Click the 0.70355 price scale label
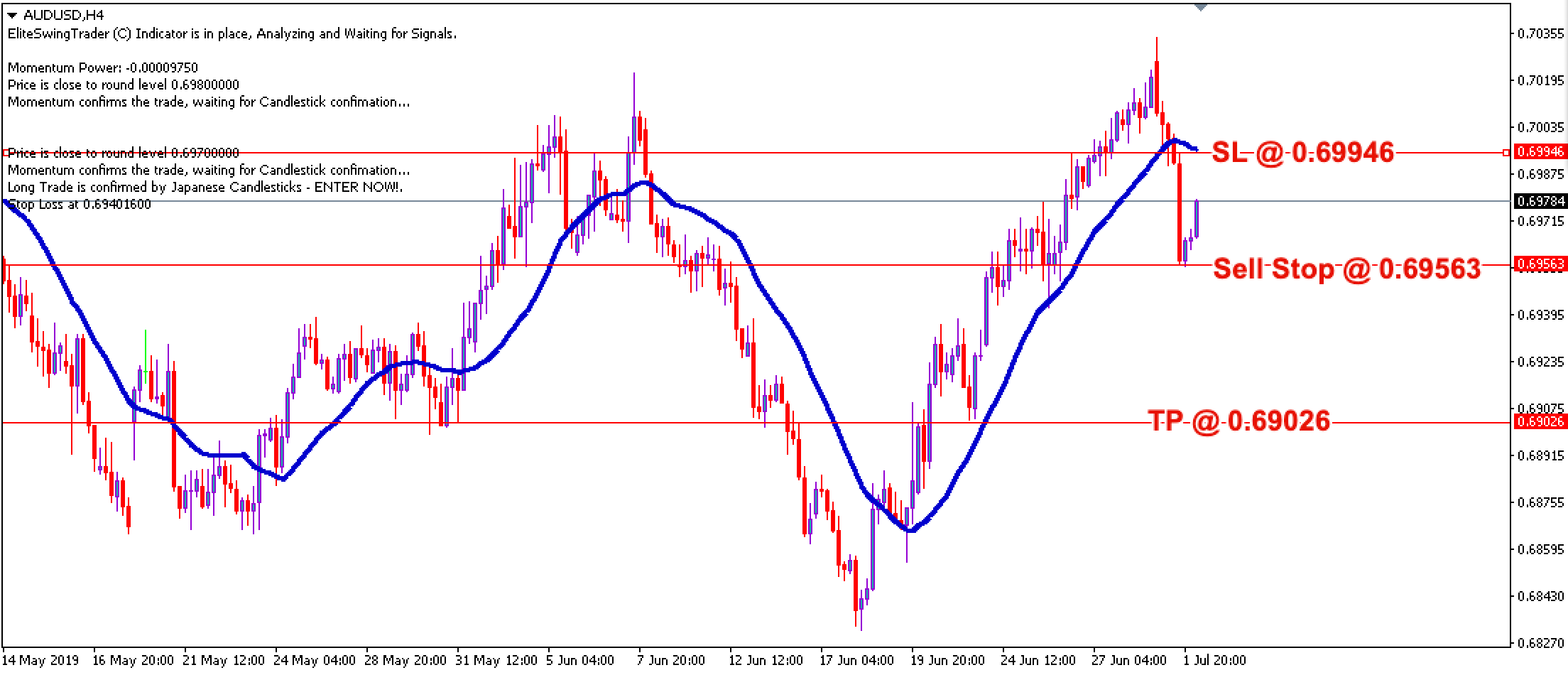This screenshot has width=1568, height=675. pos(1540,33)
